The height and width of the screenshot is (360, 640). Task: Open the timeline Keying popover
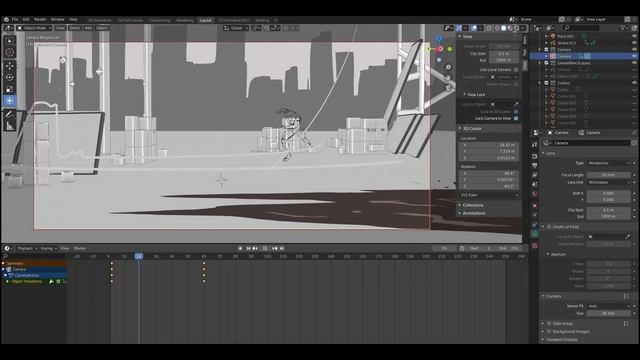click(x=48, y=248)
